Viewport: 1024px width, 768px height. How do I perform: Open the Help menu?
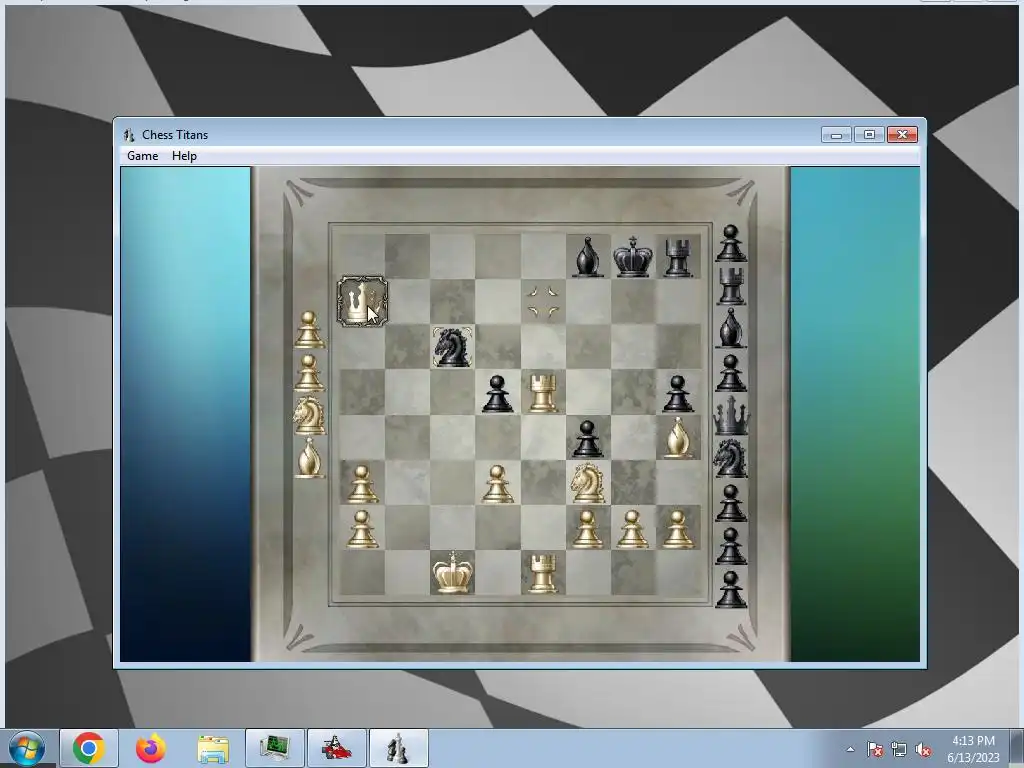pyautogui.click(x=184, y=155)
